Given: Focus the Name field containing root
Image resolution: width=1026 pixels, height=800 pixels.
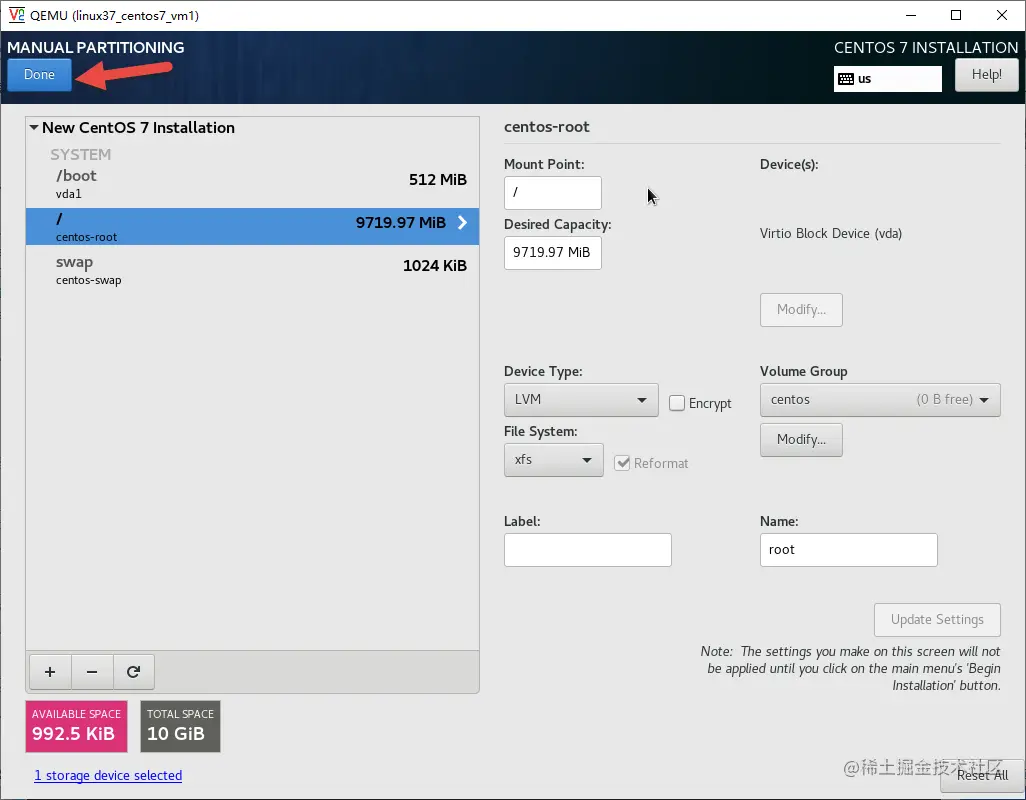Looking at the screenshot, I should [848, 549].
